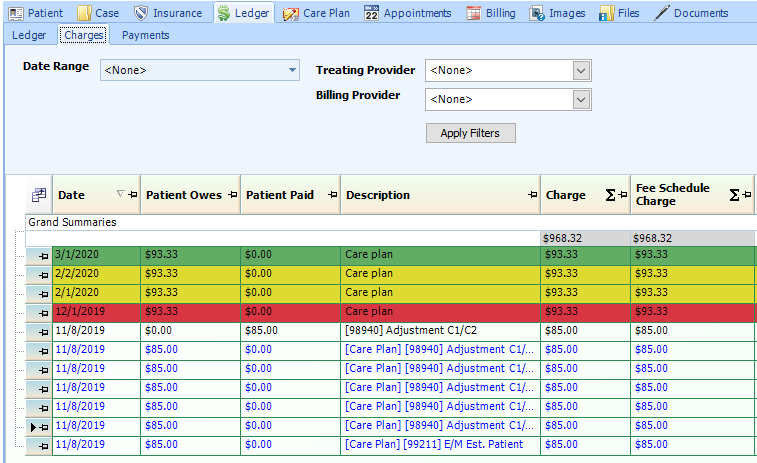Click the field chooser icon in grid corner
The image size is (757, 463).
click(39, 195)
